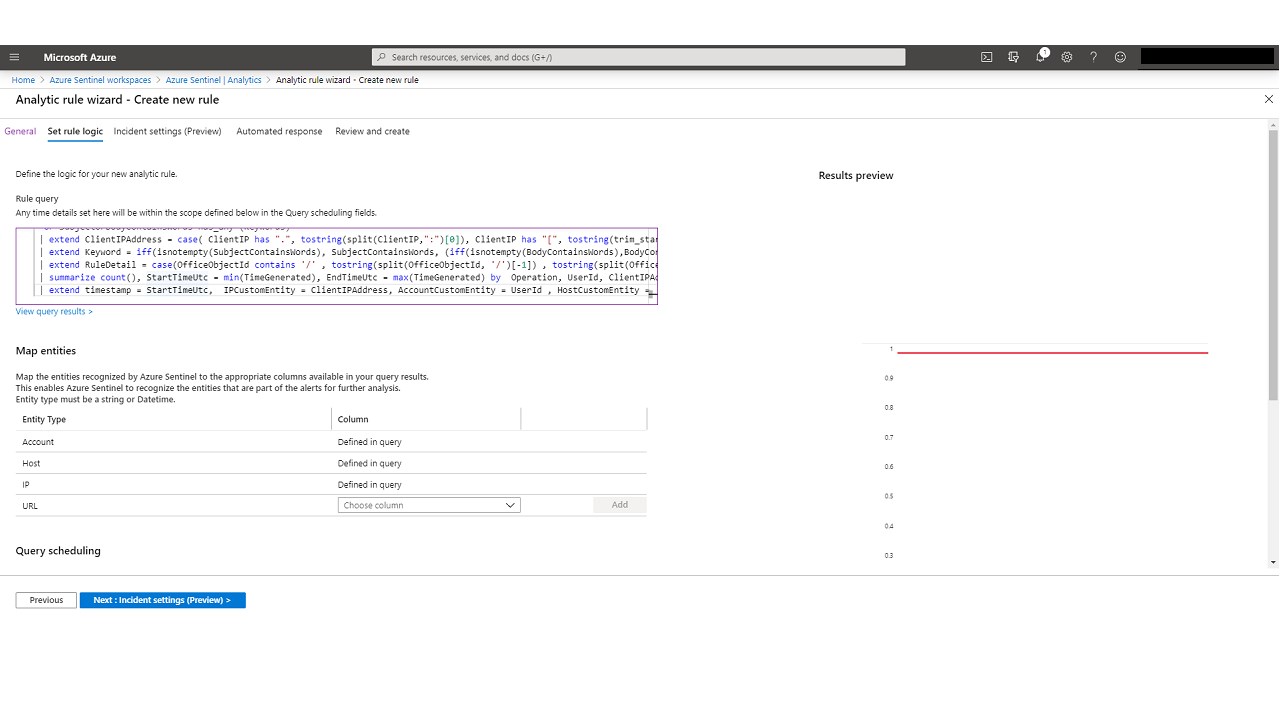Click the Microsoft Azure logo text
The width and height of the screenshot is (1280, 720).
point(80,57)
